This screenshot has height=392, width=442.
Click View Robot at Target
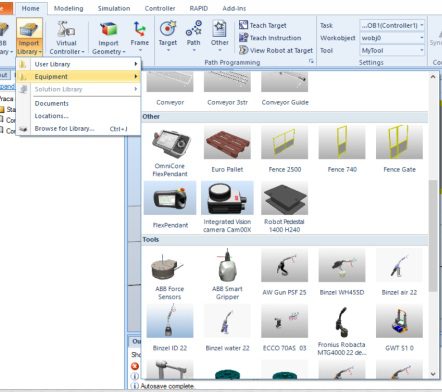276,50
